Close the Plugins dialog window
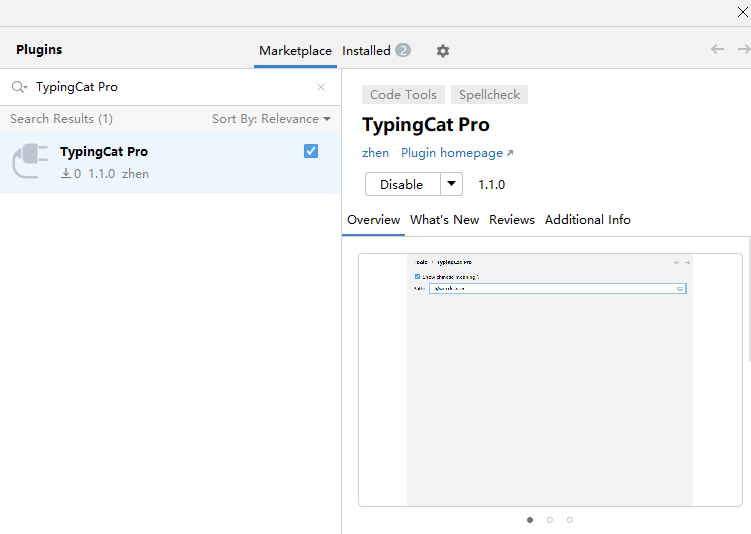The height and width of the screenshot is (534, 751). coord(743,12)
